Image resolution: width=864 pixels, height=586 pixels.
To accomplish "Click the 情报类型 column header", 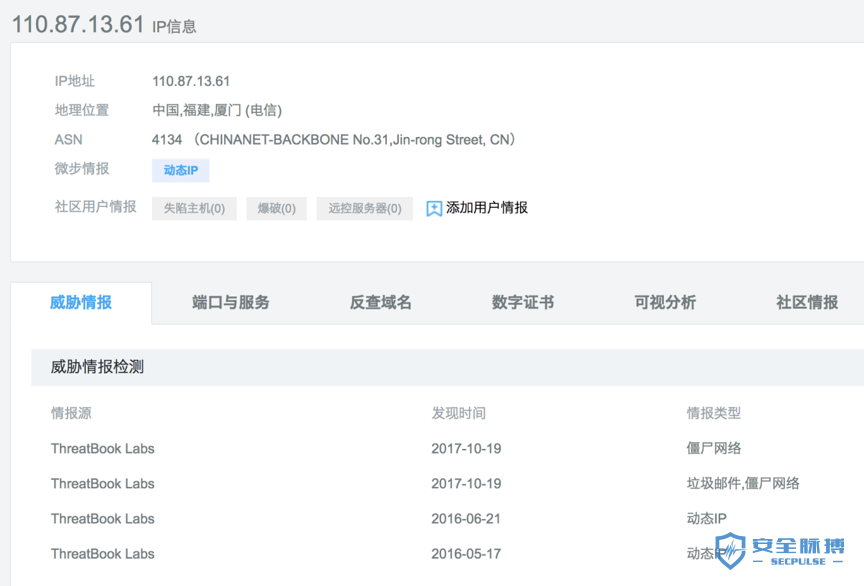I will click(x=714, y=413).
